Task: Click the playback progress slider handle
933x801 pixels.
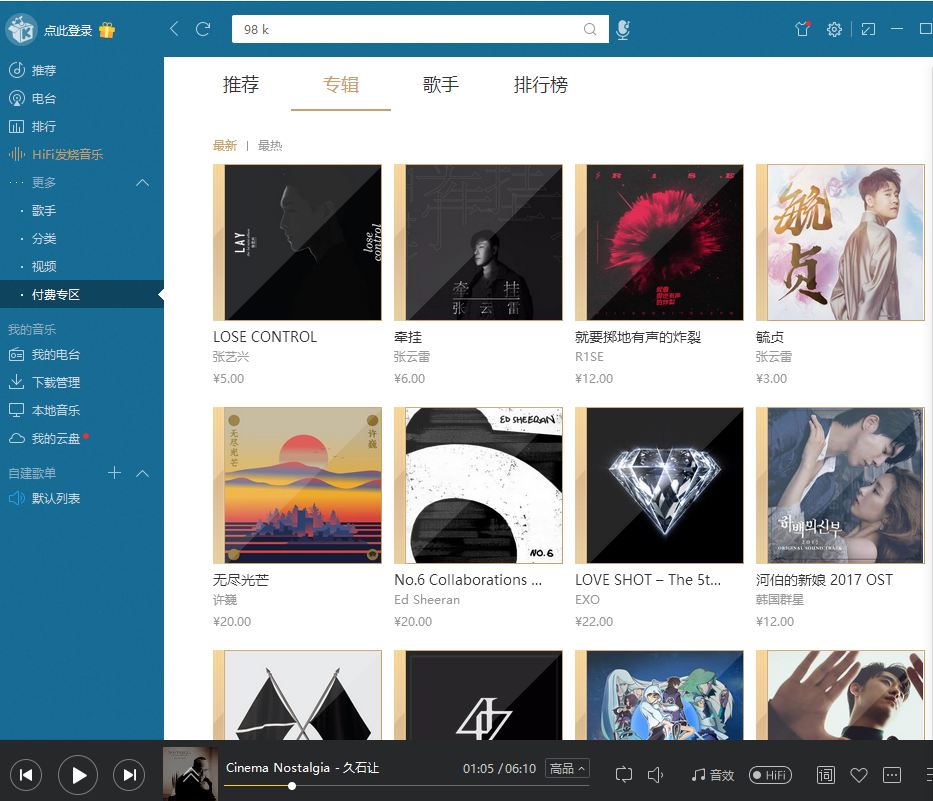Action: coord(292,786)
